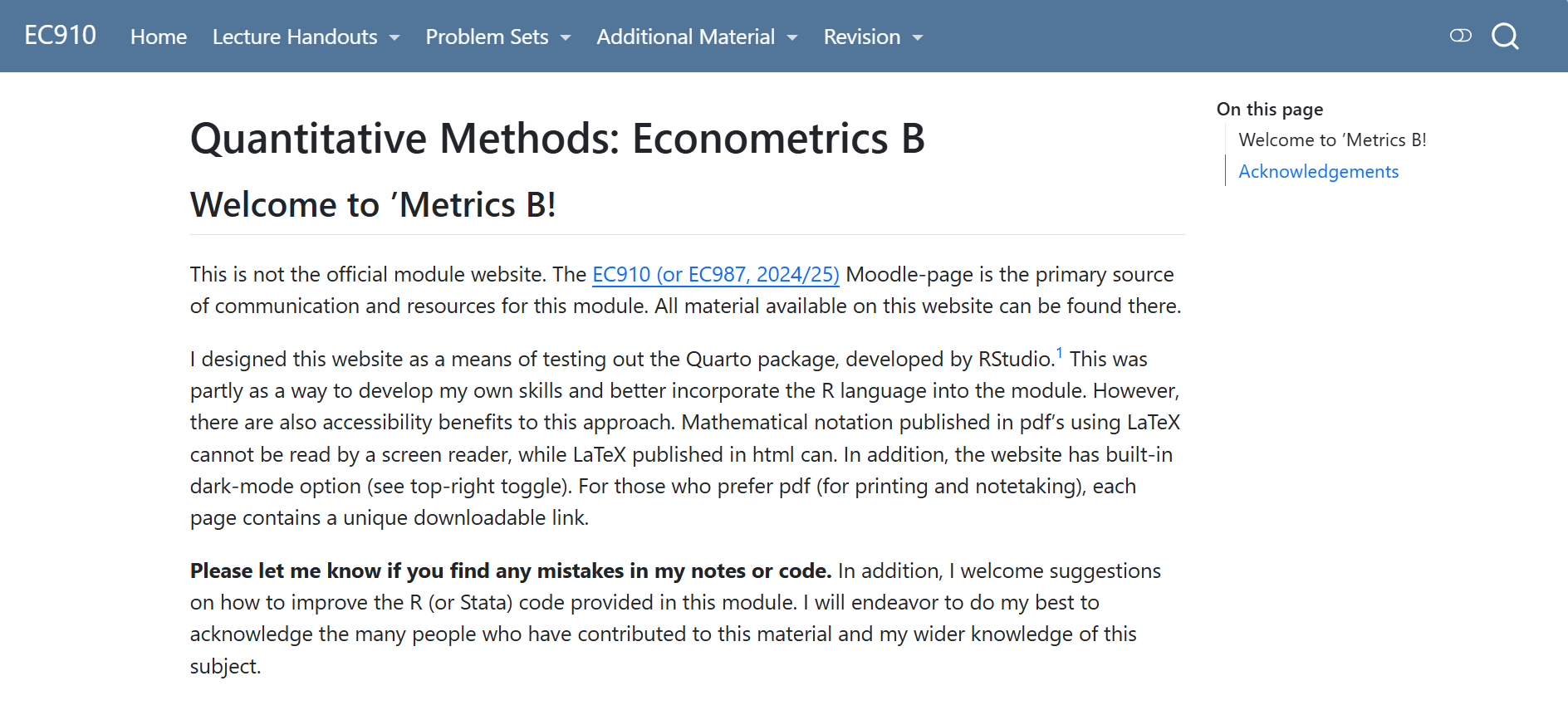The height and width of the screenshot is (715, 1568).
Task: Click the On this page heading
Action: [1269, 110]
